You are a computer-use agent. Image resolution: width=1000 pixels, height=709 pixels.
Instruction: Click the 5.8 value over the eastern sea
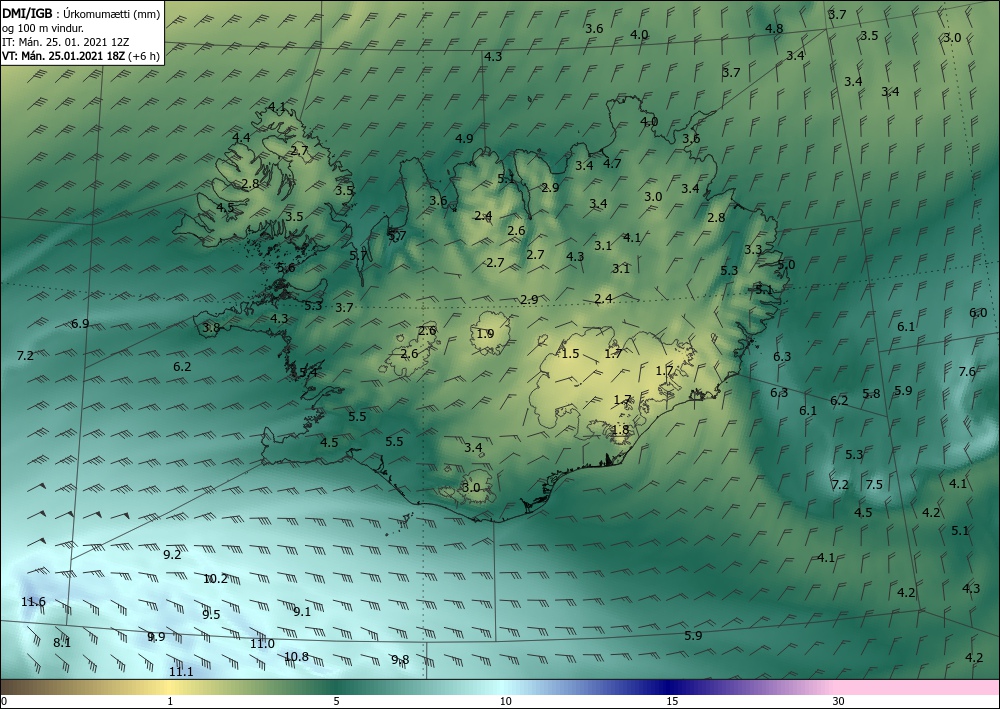871,393
